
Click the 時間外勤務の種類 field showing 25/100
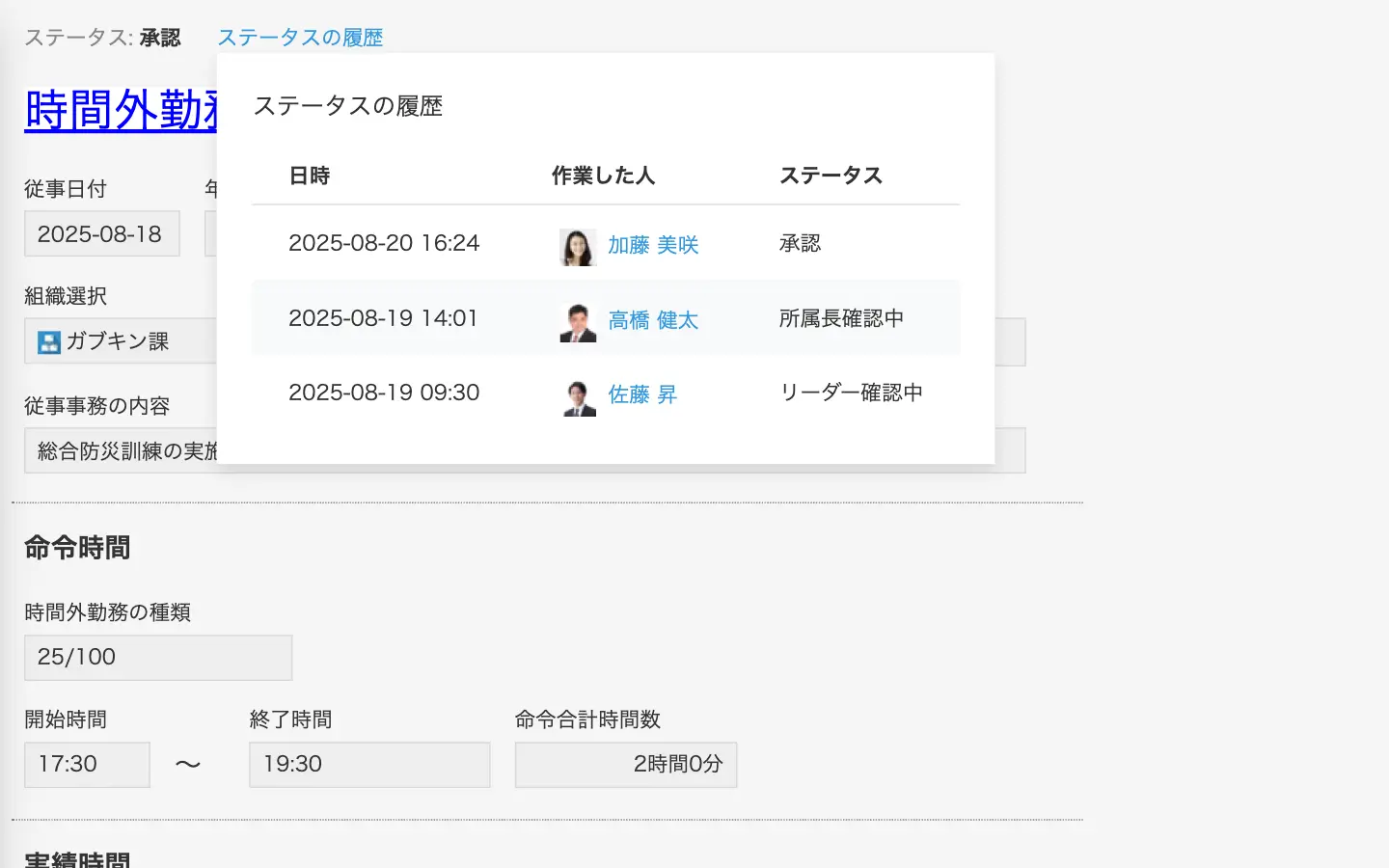[158, 658]
